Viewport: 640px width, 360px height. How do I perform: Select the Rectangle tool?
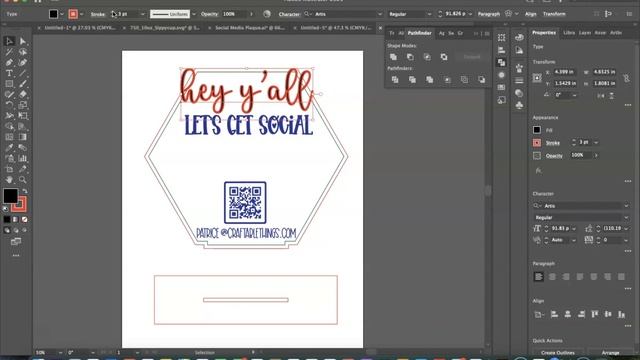[x=9, y=84]
